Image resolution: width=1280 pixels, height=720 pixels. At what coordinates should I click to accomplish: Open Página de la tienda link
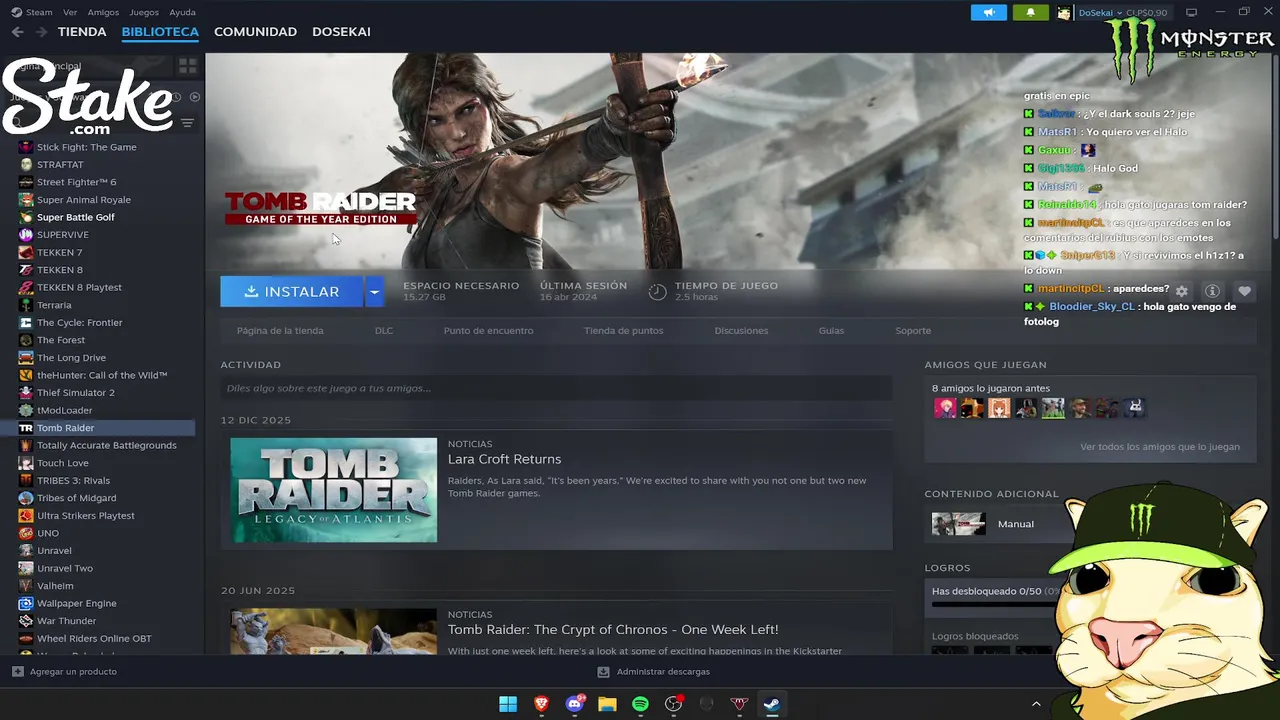click(x=280, y=331)
